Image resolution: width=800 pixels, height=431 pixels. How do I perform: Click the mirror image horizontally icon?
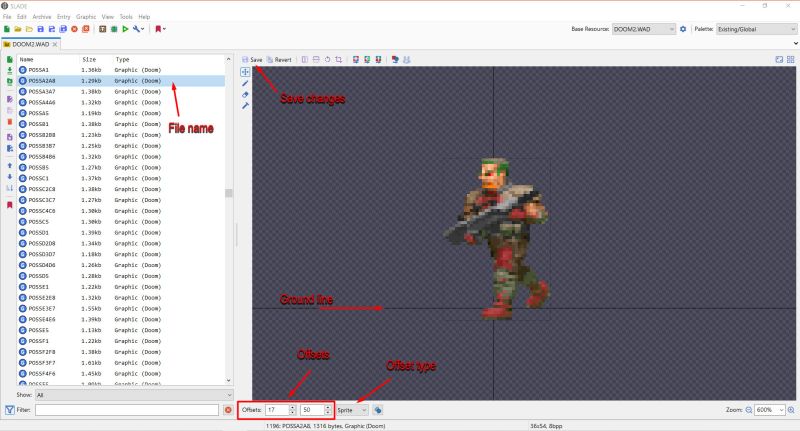(x=304, y=60)
